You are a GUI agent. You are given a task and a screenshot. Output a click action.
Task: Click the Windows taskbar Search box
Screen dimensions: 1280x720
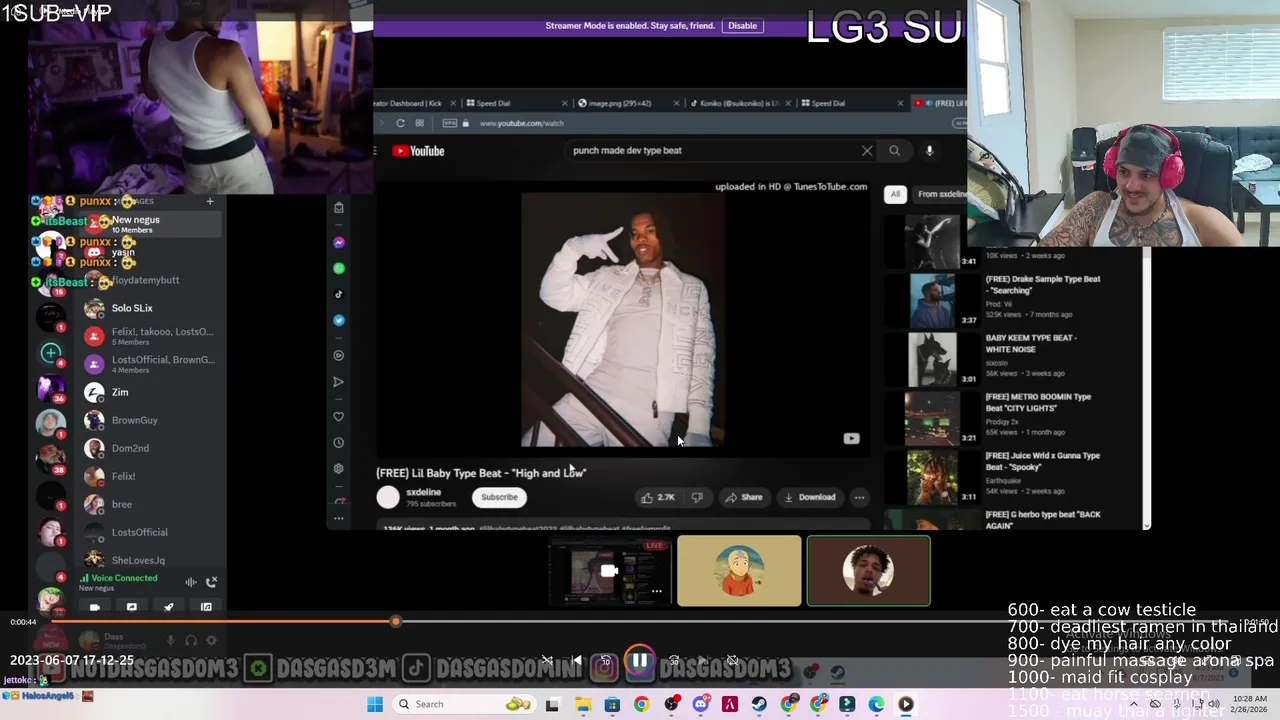[x=463, y=704]
